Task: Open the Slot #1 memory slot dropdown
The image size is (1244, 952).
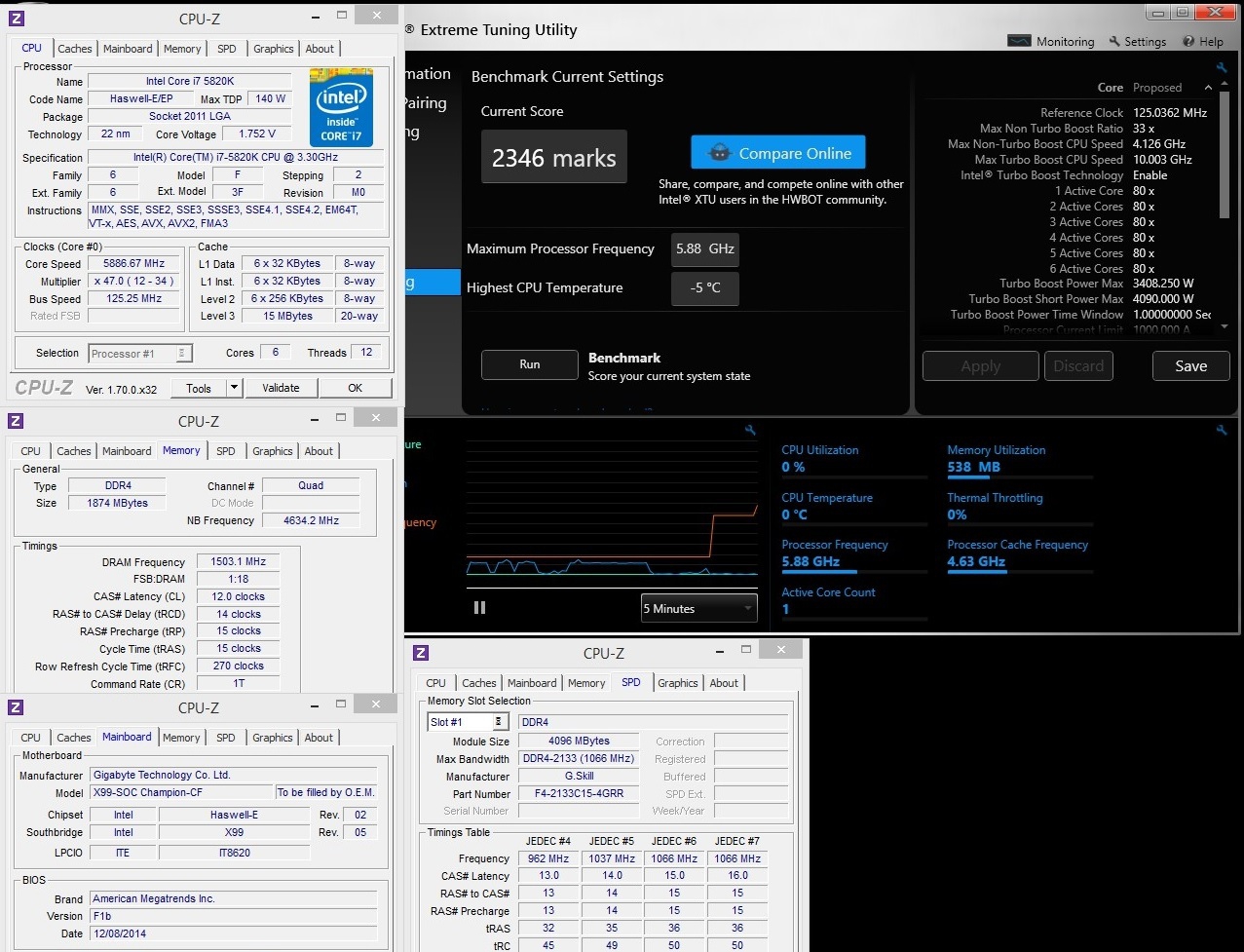Action: point(469,722)
